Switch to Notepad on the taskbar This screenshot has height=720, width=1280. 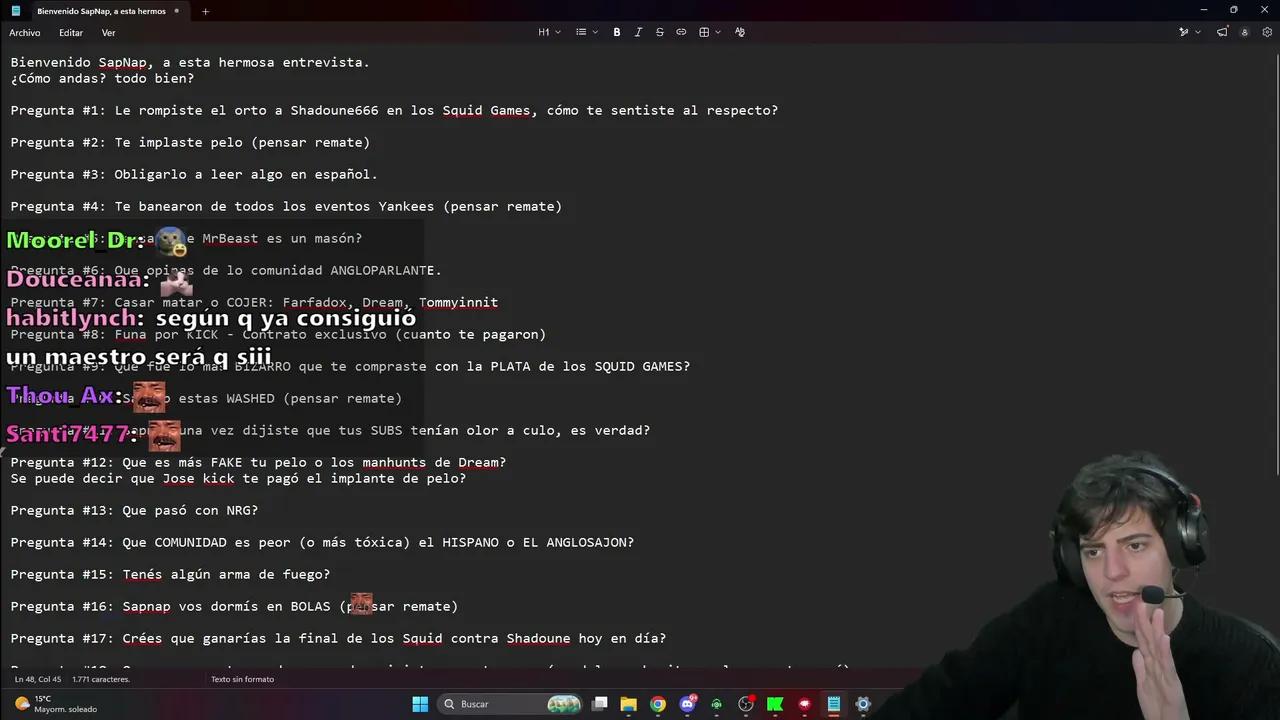coord(834,704)
